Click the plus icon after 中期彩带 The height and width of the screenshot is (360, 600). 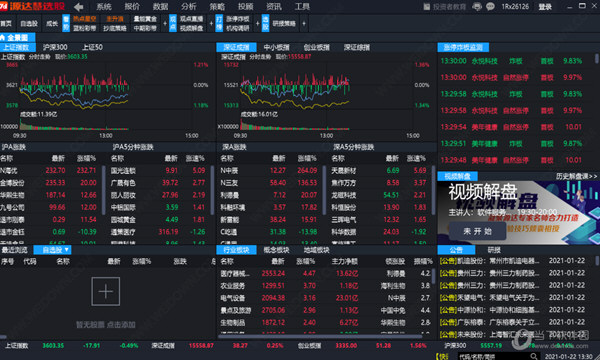165,24
